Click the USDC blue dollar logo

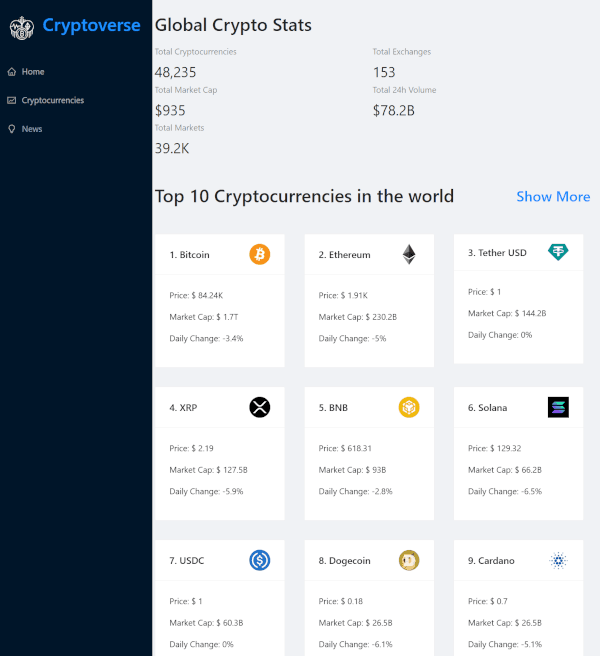pyautogui.click(x=259, y=560)
